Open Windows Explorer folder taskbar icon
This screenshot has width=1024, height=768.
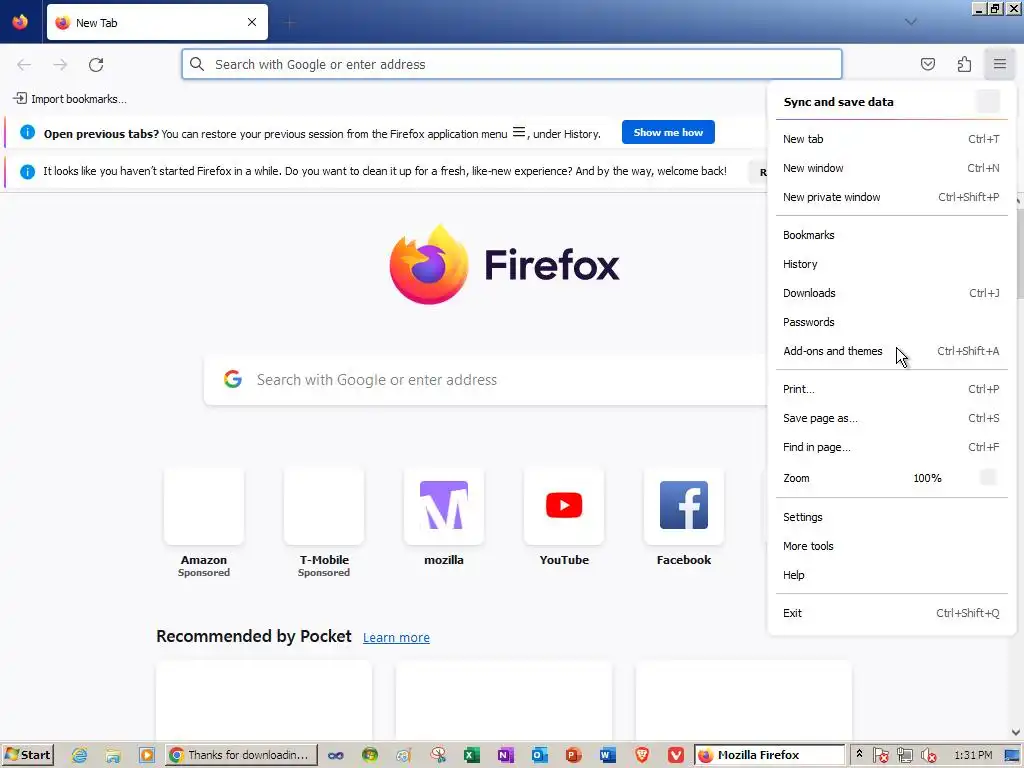point(113,756)
